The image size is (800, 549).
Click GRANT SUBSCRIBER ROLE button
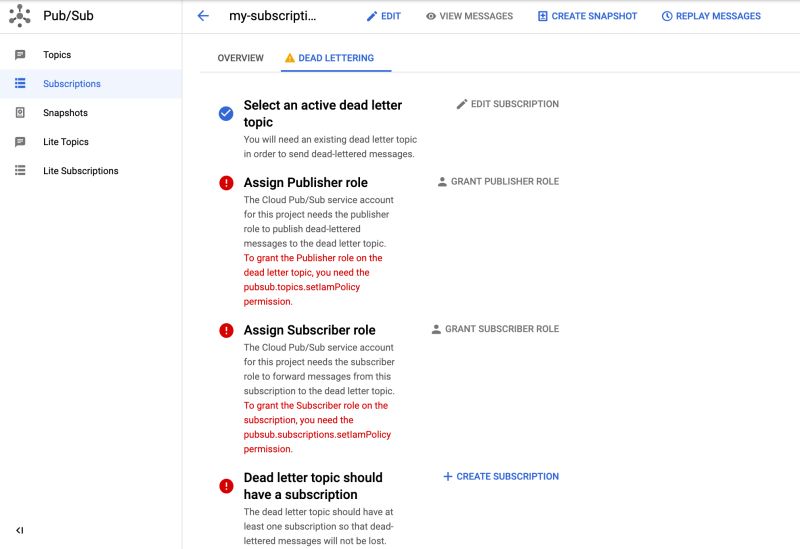[495, 329]
